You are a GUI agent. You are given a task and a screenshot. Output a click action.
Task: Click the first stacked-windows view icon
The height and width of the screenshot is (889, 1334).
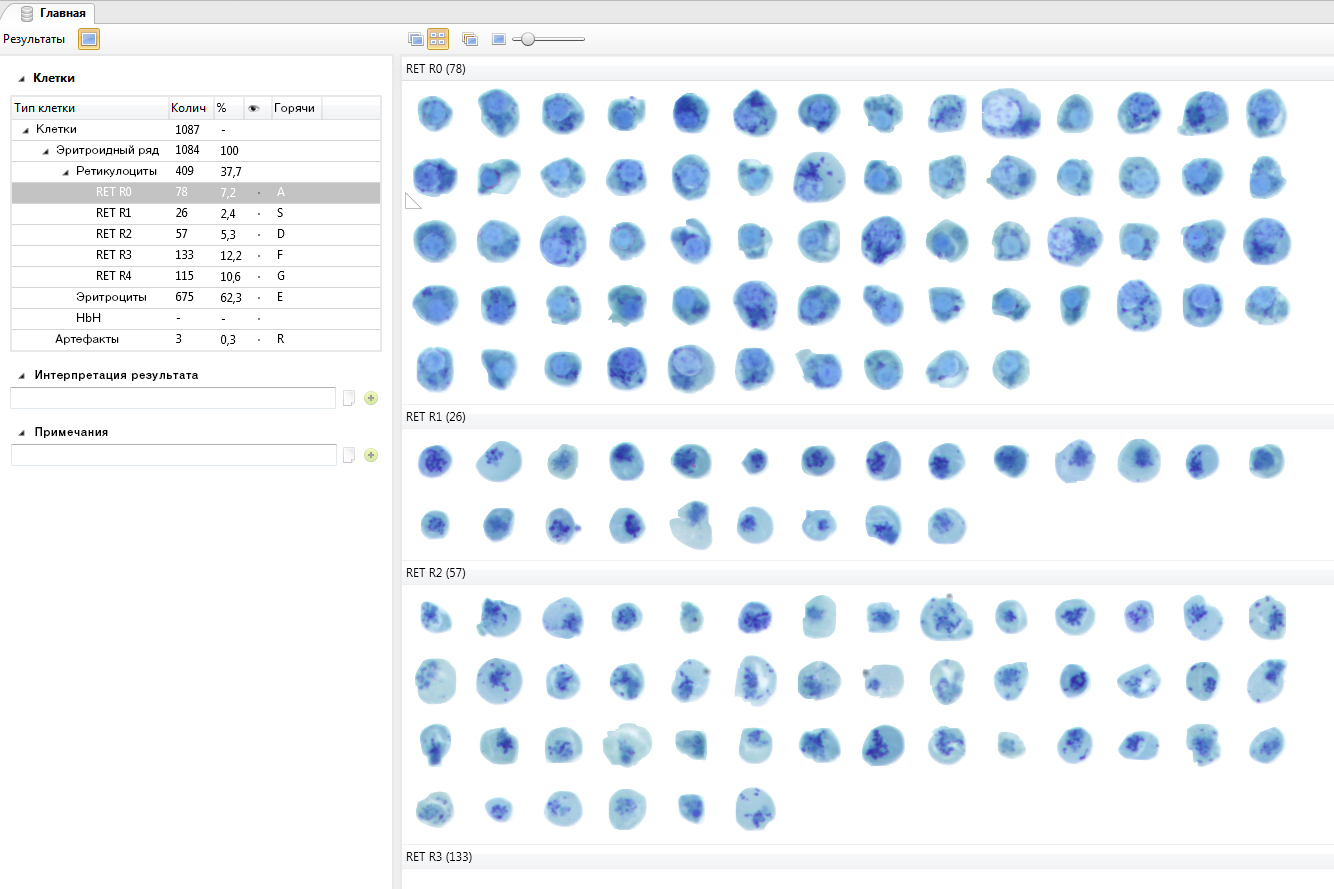pos(416,39)
